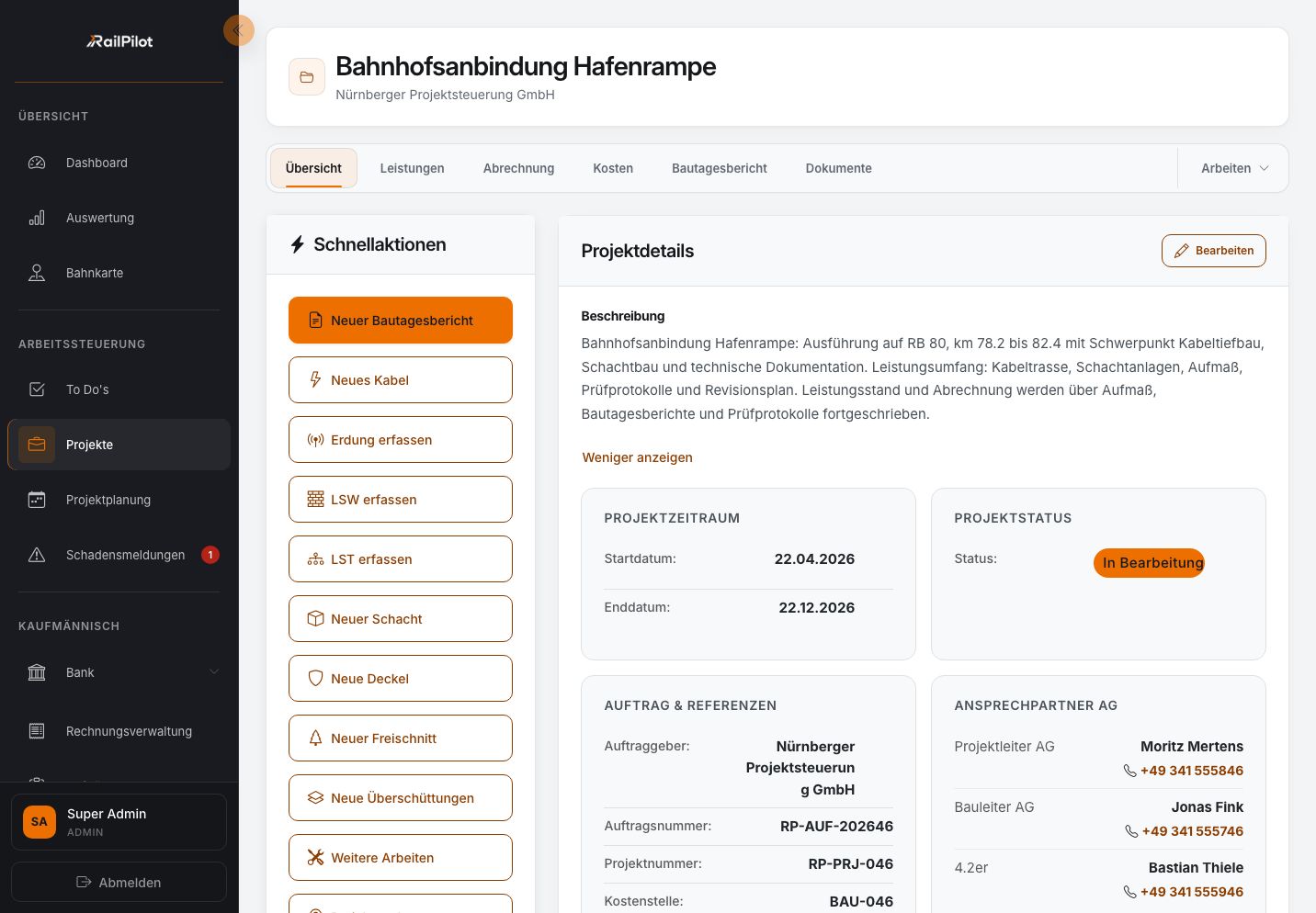Click the Auftragsnummer value RP-AUF-202646
The image size is (1316, 913).
point(836,826)
